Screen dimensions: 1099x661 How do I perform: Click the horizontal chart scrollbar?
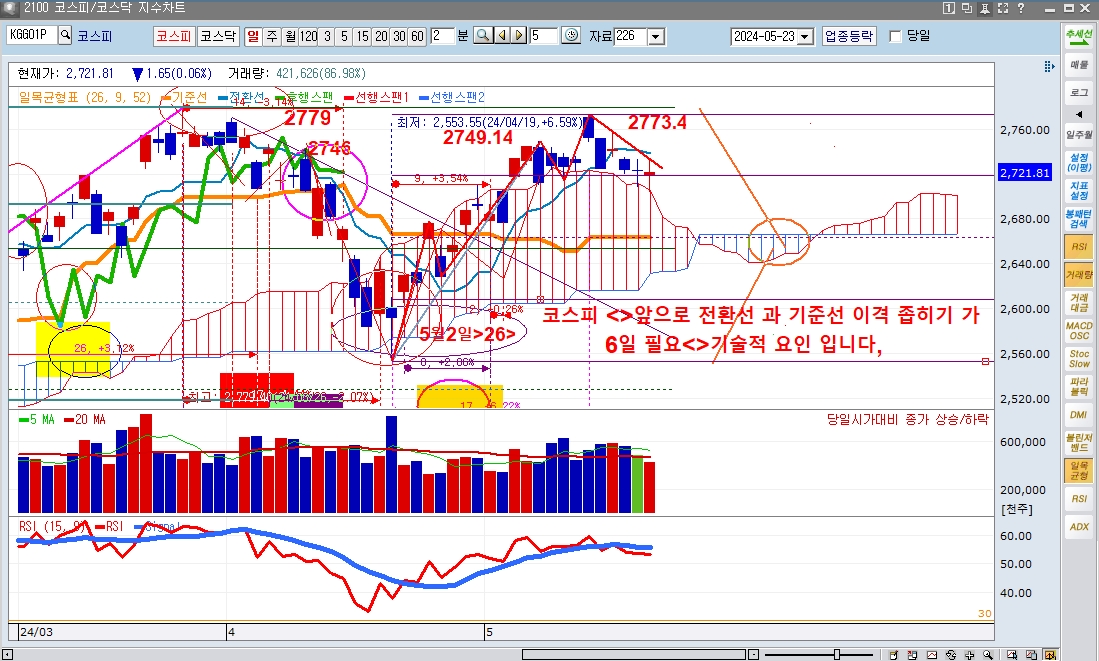point(634,655)
